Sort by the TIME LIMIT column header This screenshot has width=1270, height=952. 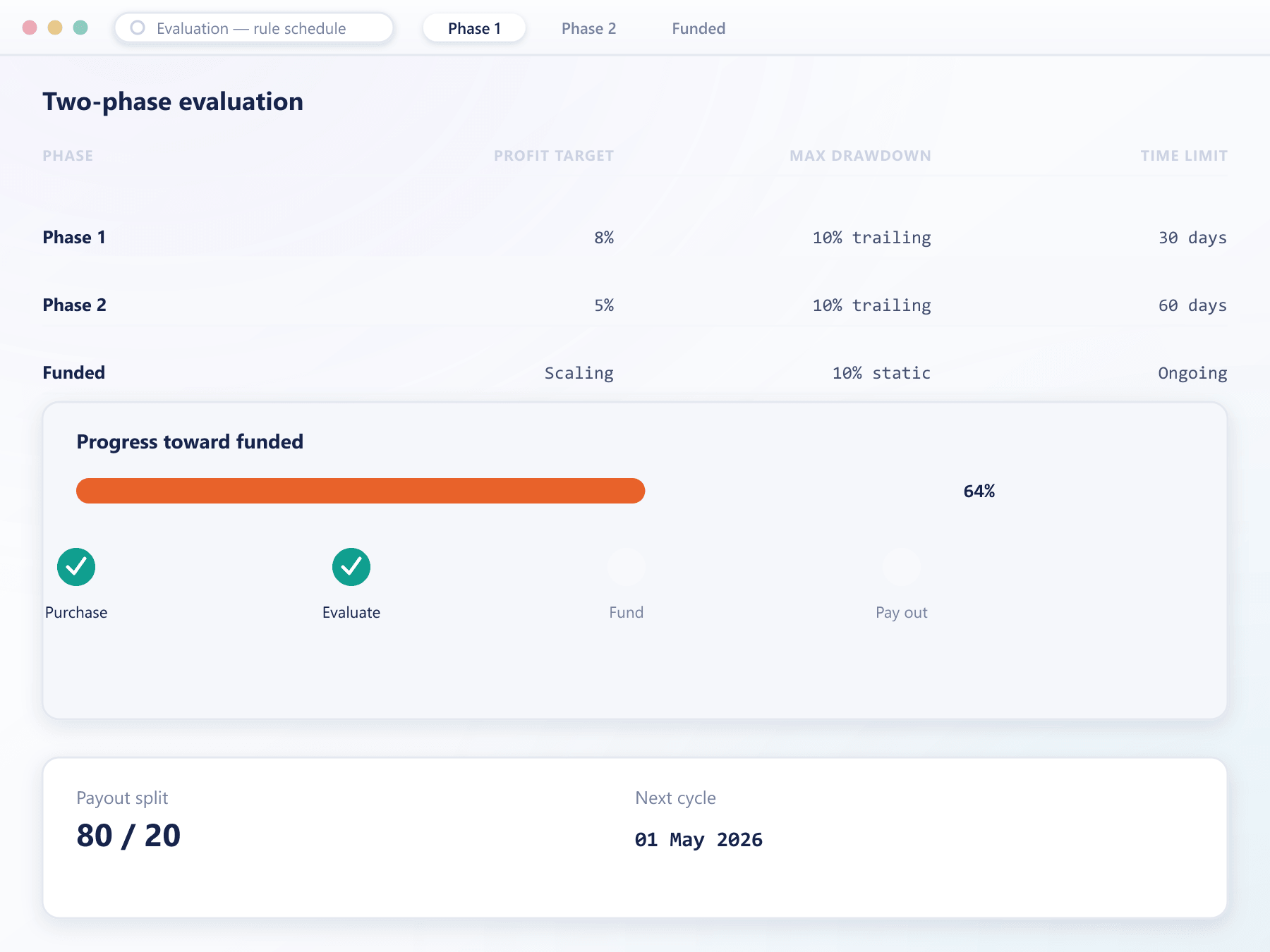coord(1184,156)
